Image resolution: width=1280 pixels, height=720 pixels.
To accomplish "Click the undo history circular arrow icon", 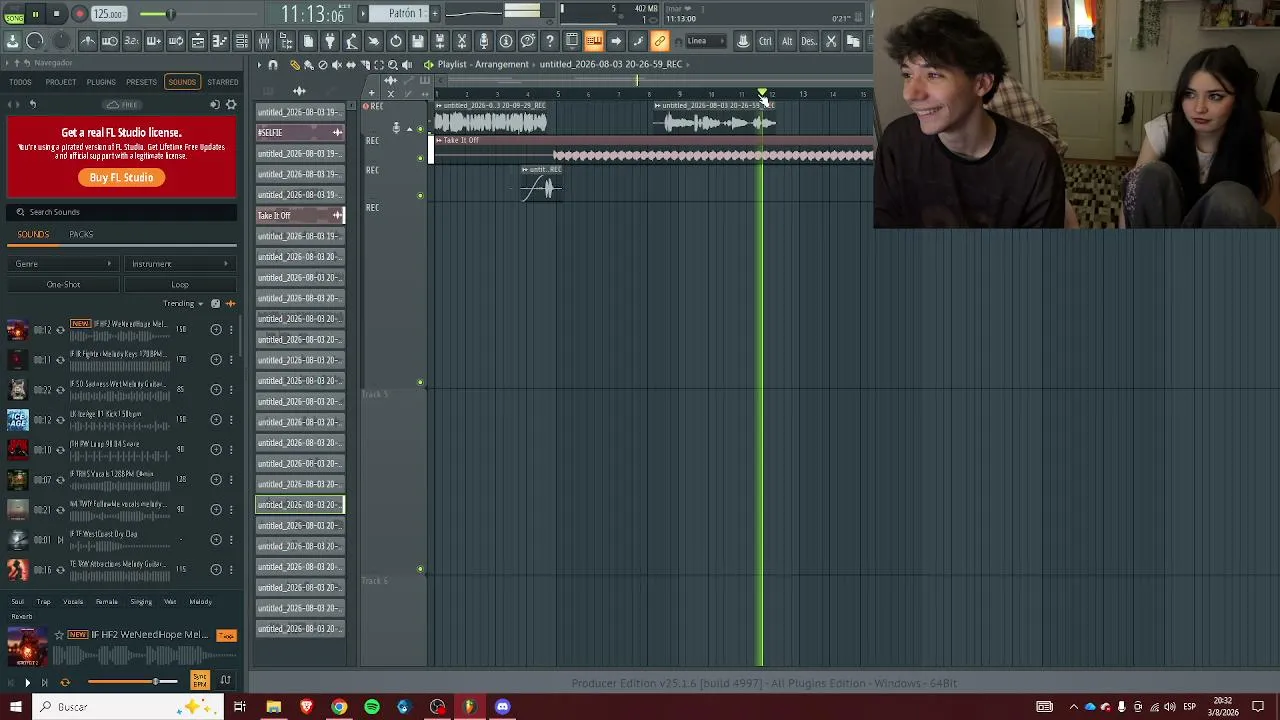I will click(x=396, y=41).
